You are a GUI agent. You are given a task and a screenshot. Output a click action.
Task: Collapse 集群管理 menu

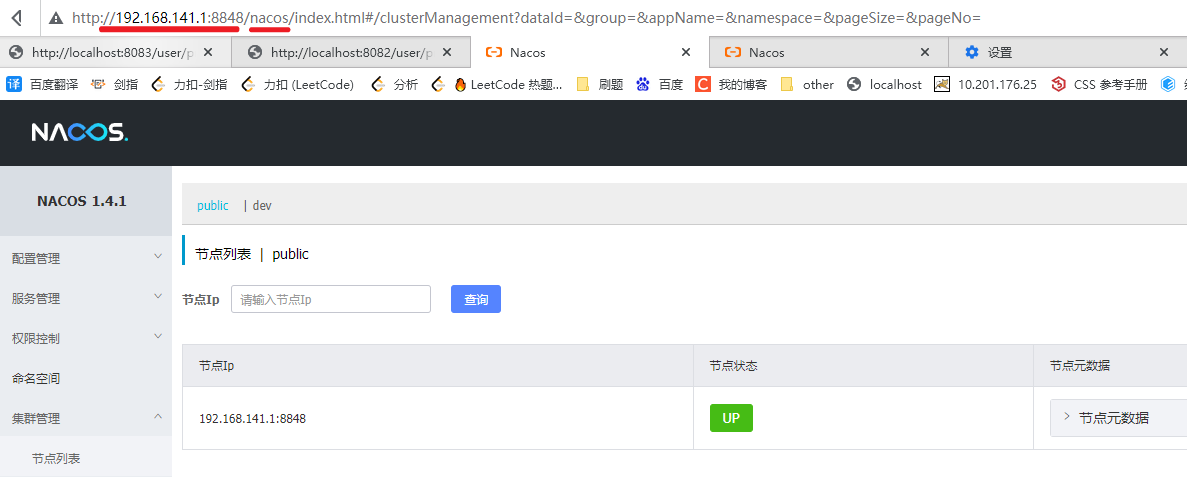86,417
